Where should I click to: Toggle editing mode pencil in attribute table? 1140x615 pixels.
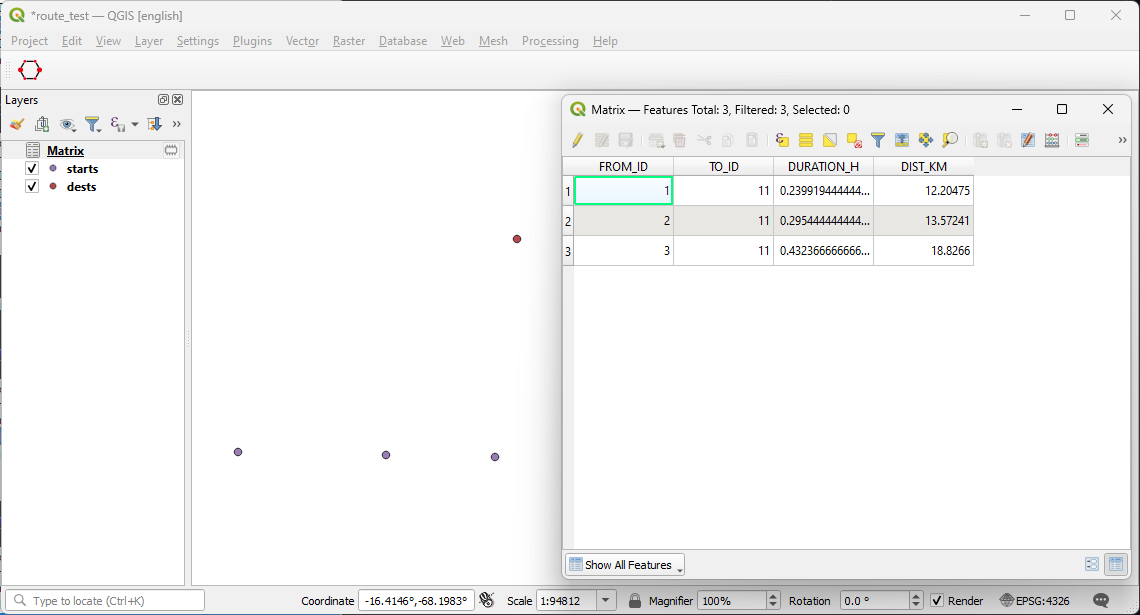click(x=577, y=140)
